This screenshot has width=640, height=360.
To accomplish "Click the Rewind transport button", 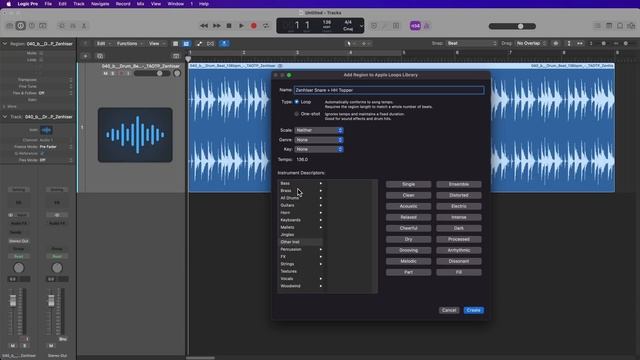I will (204, 26).
